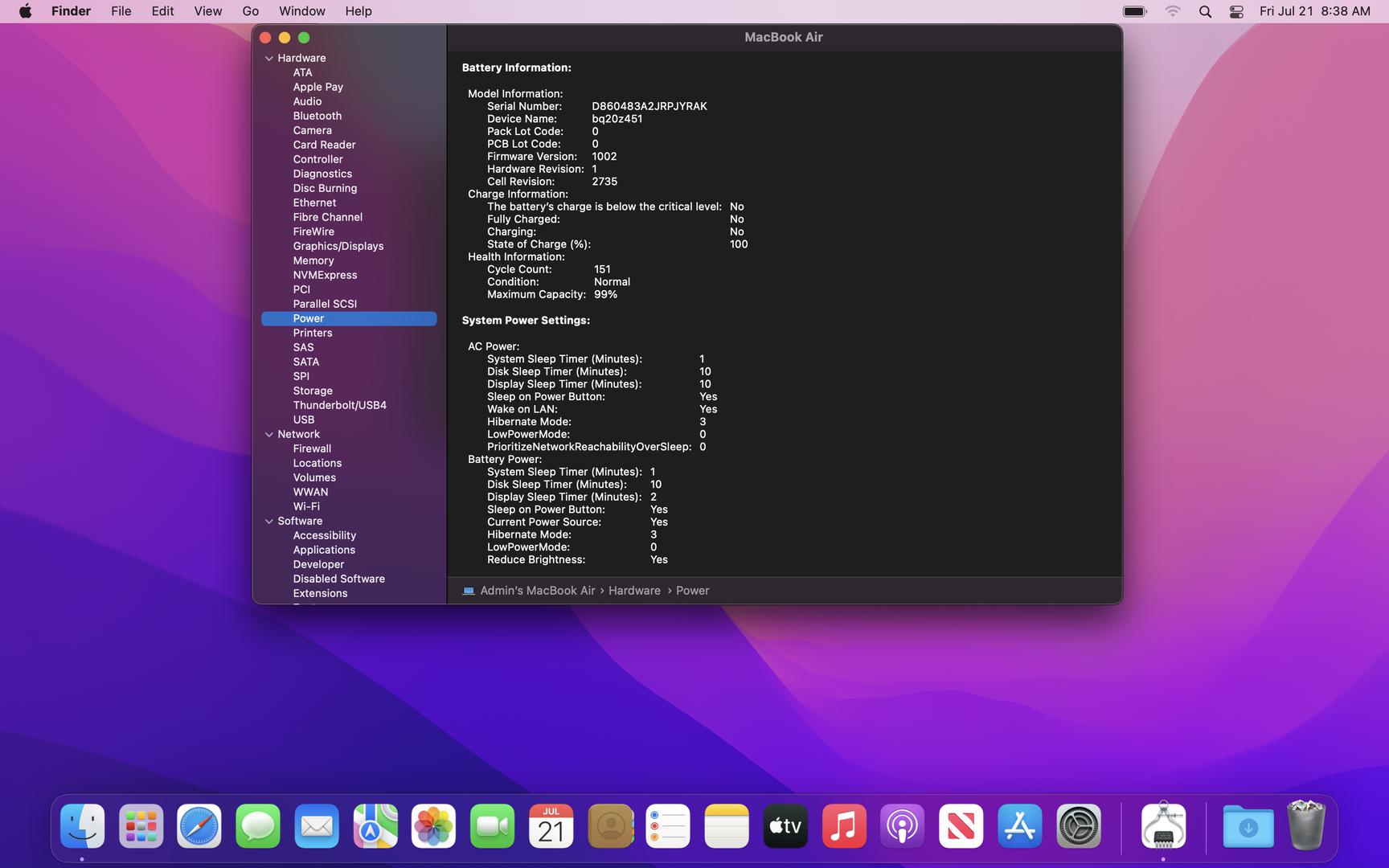Select Accessibility in the sidebar
Image resolution: width=1389 pixels, height=868 pixels.
click(325, 535)
